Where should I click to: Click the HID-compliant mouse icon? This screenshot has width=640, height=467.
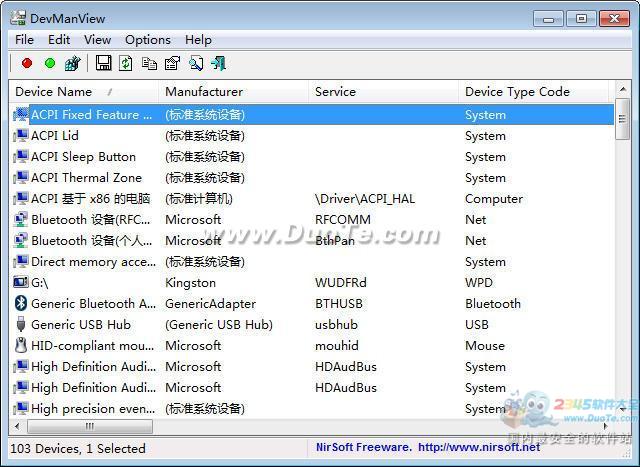tap(21, 345)
